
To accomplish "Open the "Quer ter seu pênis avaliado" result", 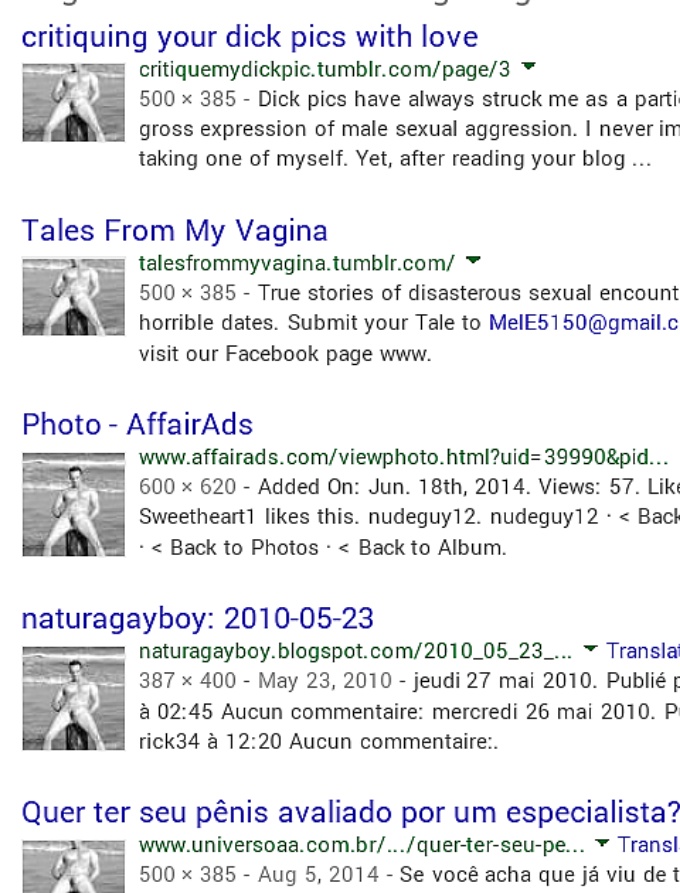I will (x=351, y=813).
